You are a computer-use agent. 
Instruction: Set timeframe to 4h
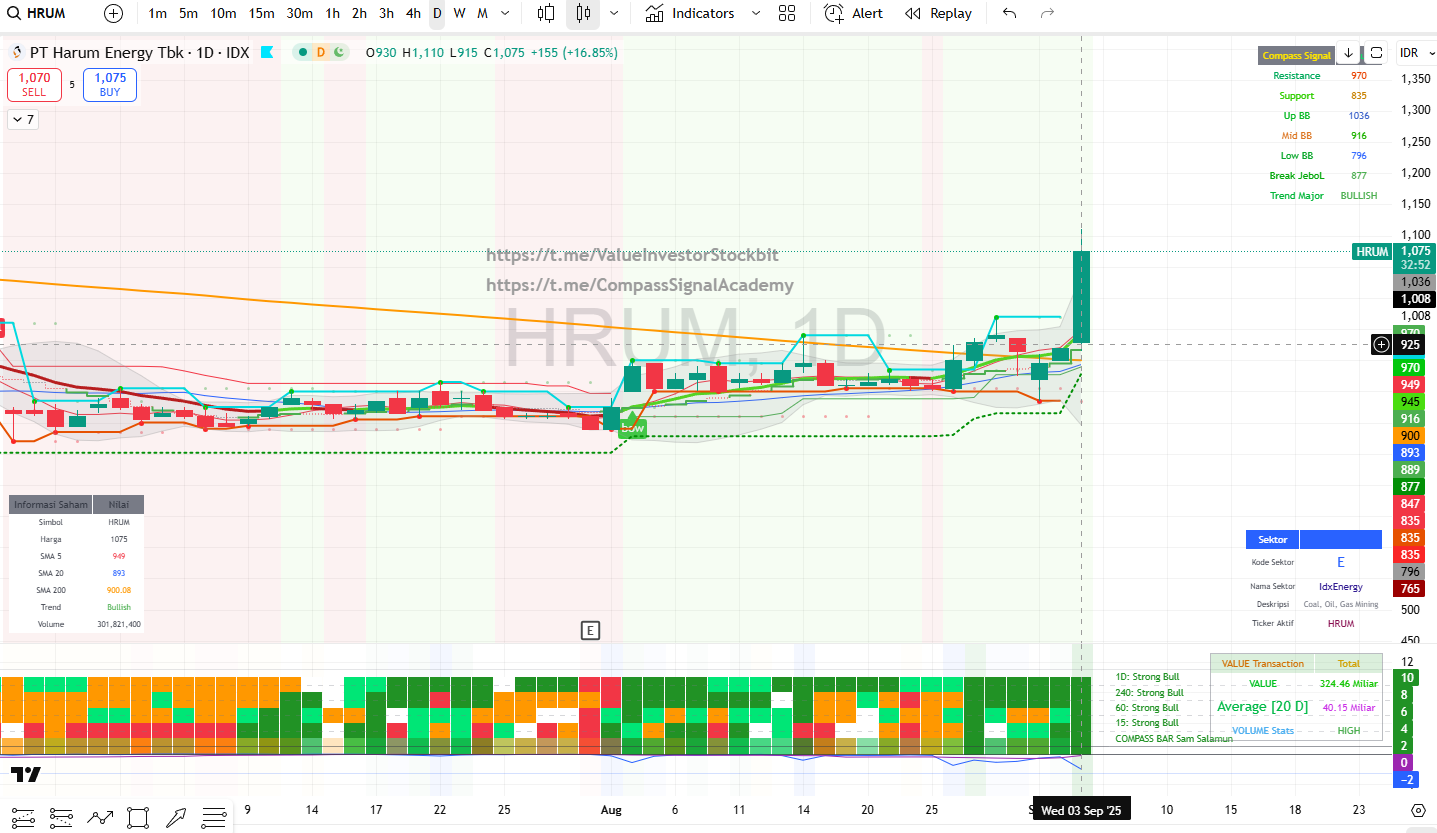coord(413,13)
